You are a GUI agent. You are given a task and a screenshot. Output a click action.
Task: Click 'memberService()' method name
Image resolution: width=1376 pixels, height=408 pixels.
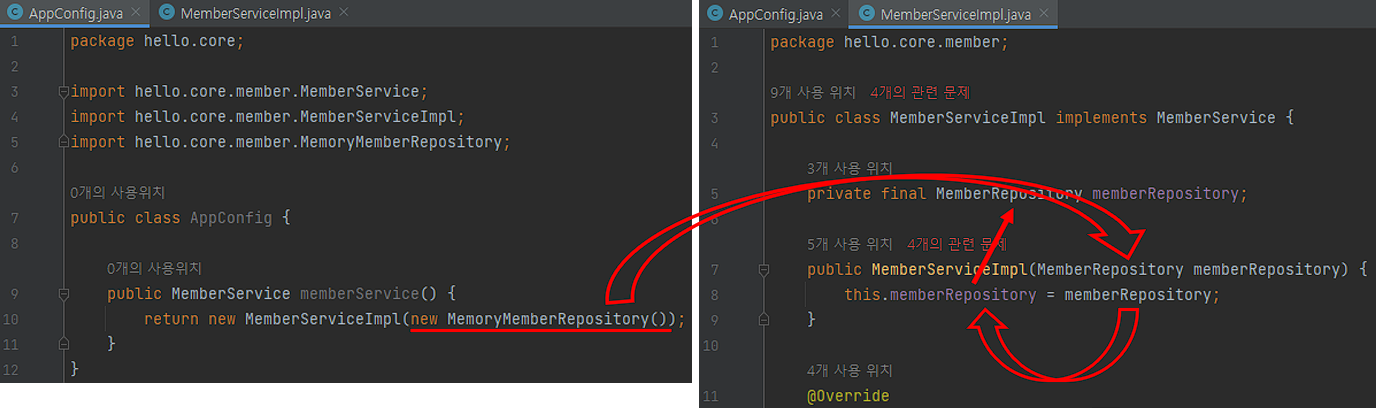[364, 294]
